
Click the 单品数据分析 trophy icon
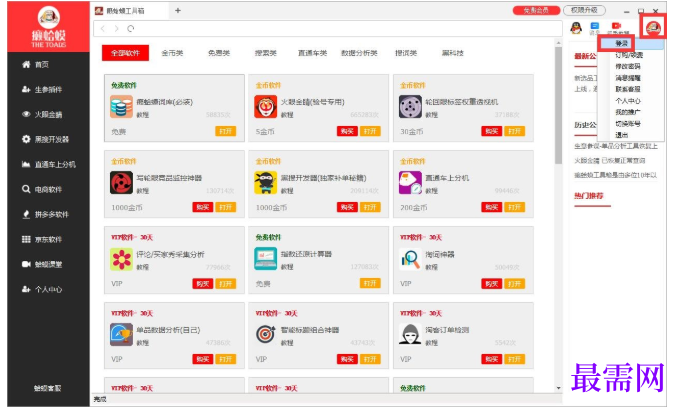[122, 335]
